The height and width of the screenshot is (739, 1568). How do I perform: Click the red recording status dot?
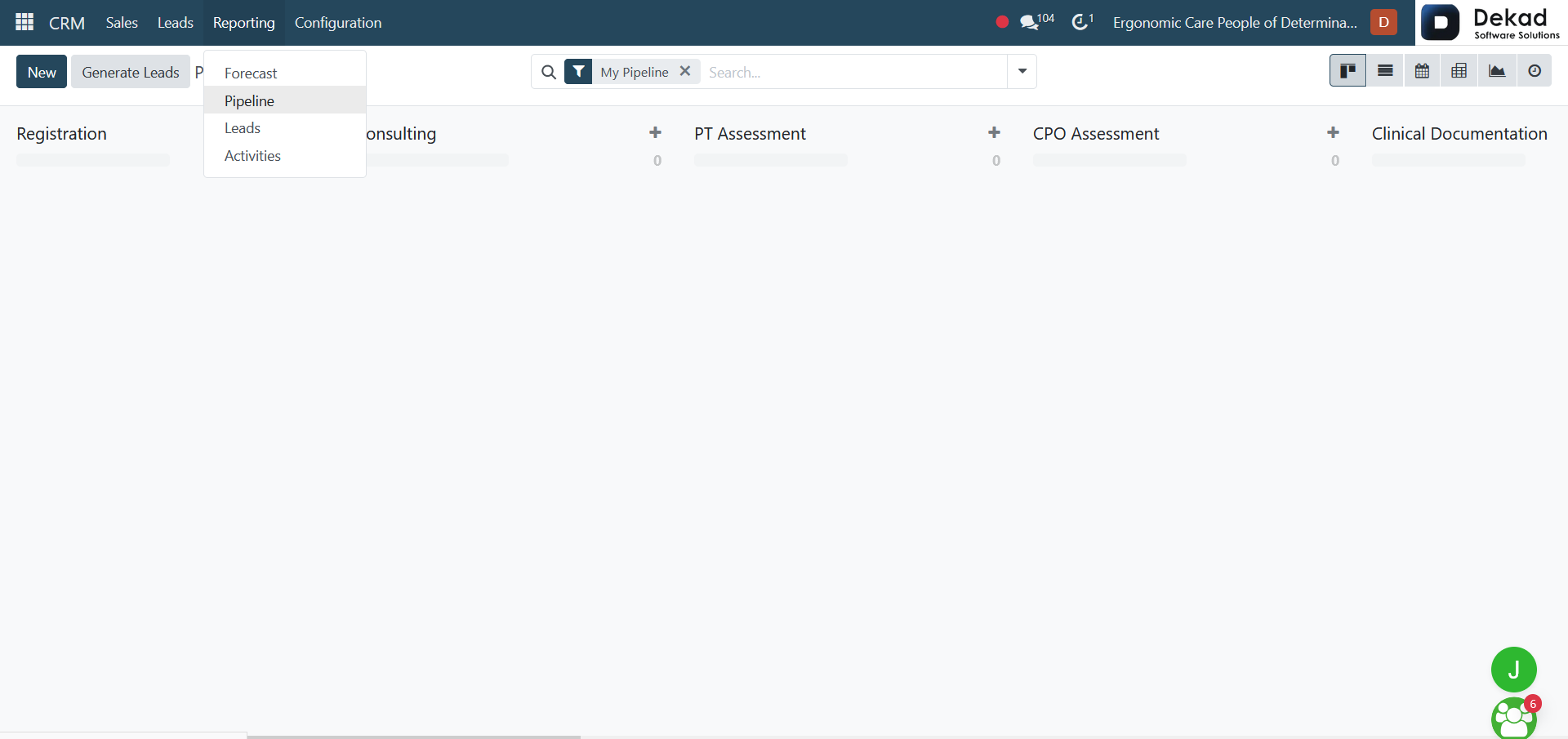pyautogui.click(x=1002, y=22)
